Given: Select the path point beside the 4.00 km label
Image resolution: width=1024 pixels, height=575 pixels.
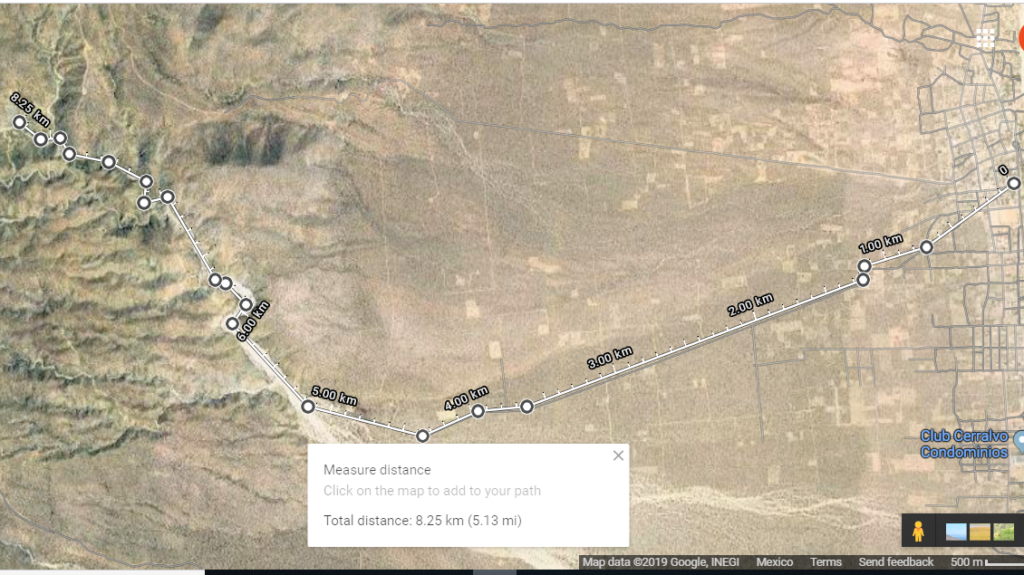Looking at the screenshot, I should coord(478,411).
